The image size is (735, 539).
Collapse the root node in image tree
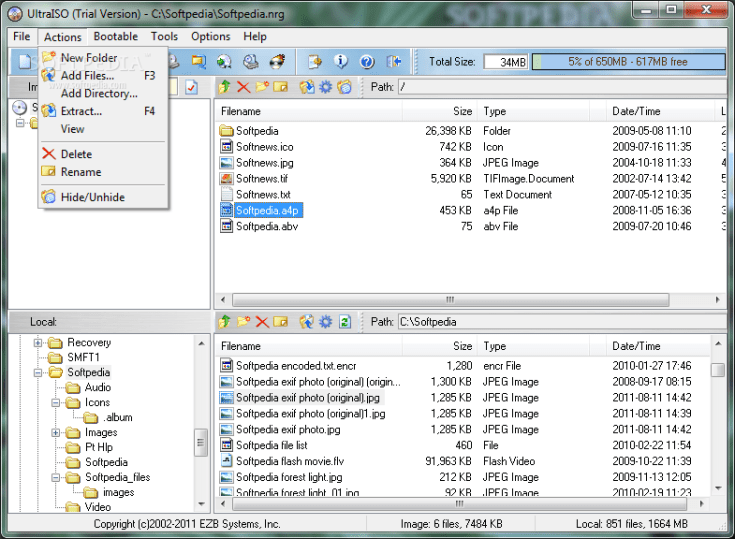pyautogui.click(x=20, y=123)
